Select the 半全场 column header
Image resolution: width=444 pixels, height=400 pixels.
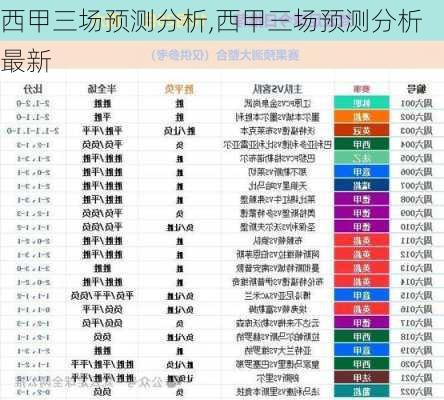click(102, 89)
